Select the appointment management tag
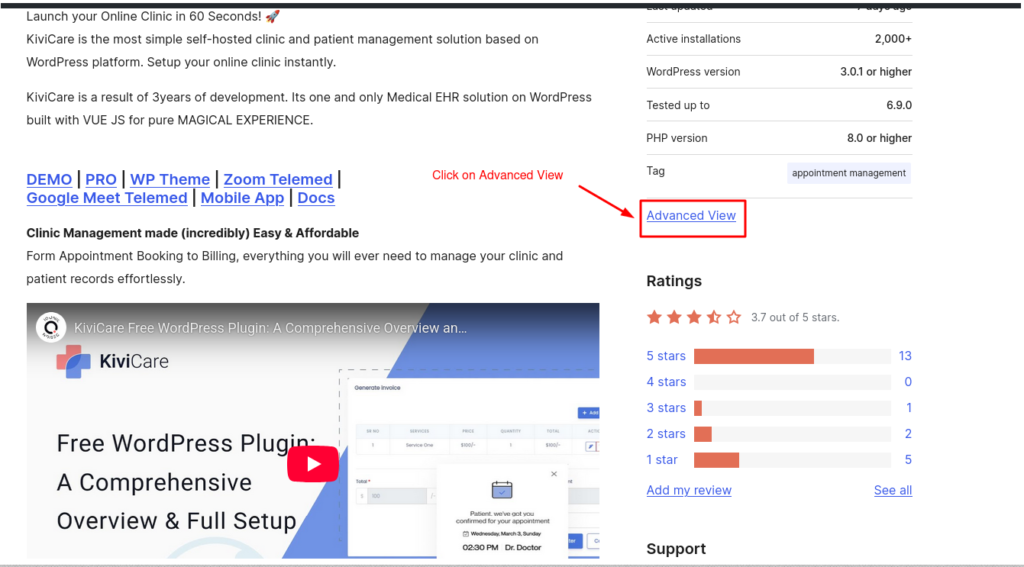 [849, 173]
